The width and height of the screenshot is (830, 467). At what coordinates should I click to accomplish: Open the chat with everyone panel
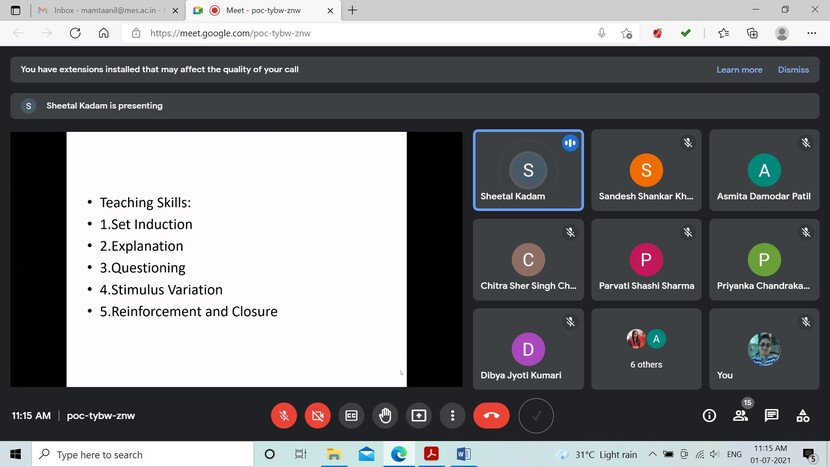[x=772, y=415]
